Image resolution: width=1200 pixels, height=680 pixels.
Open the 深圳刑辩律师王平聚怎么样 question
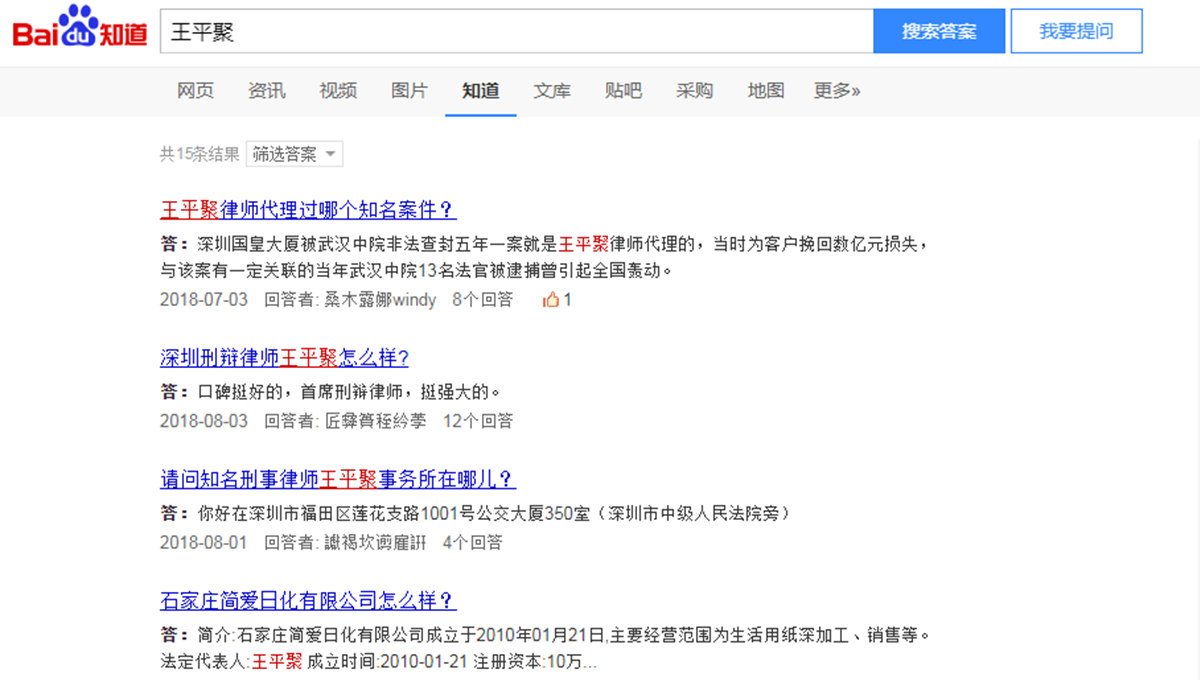tap(284, 358)
